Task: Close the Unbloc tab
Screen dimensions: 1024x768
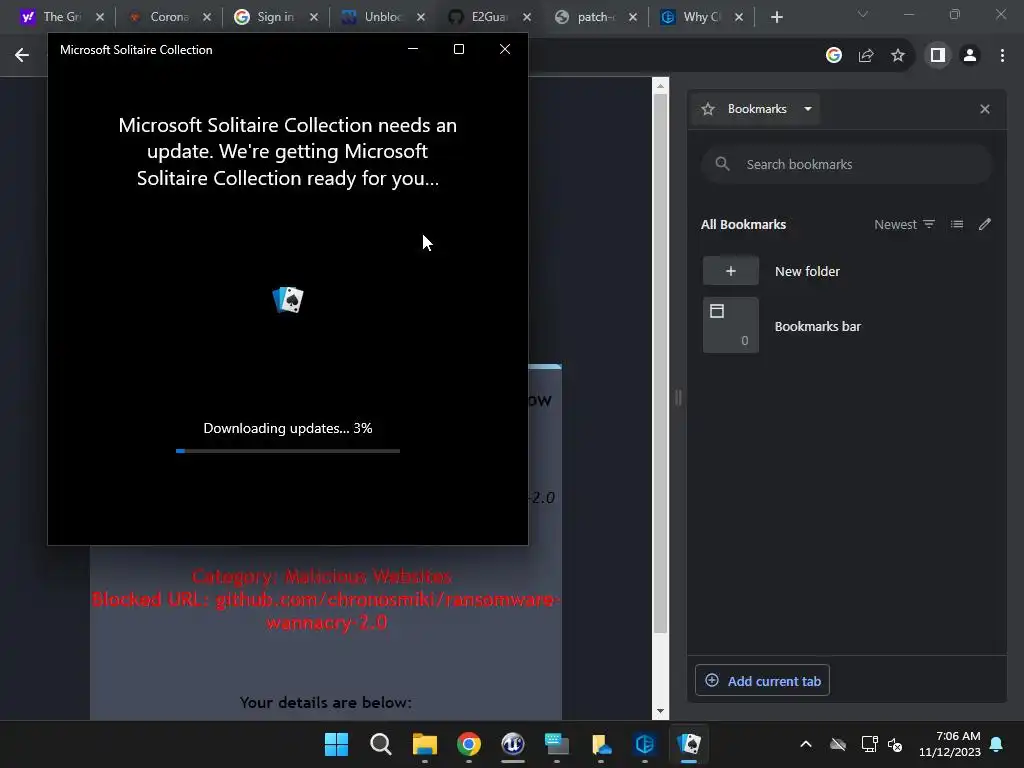Action: [421, 17]
